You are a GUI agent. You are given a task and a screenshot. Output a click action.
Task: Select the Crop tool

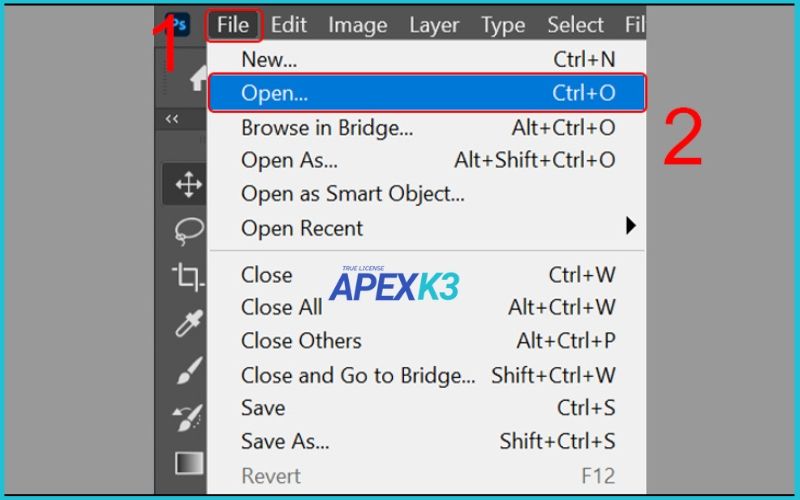point(188,276)
